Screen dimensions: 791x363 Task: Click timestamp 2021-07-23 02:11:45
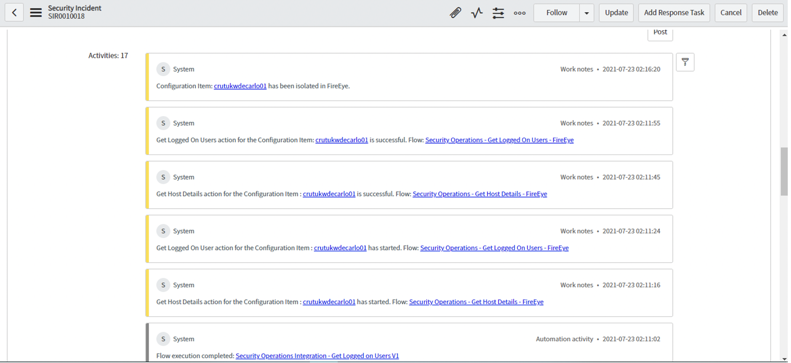[x=632, y=177]
